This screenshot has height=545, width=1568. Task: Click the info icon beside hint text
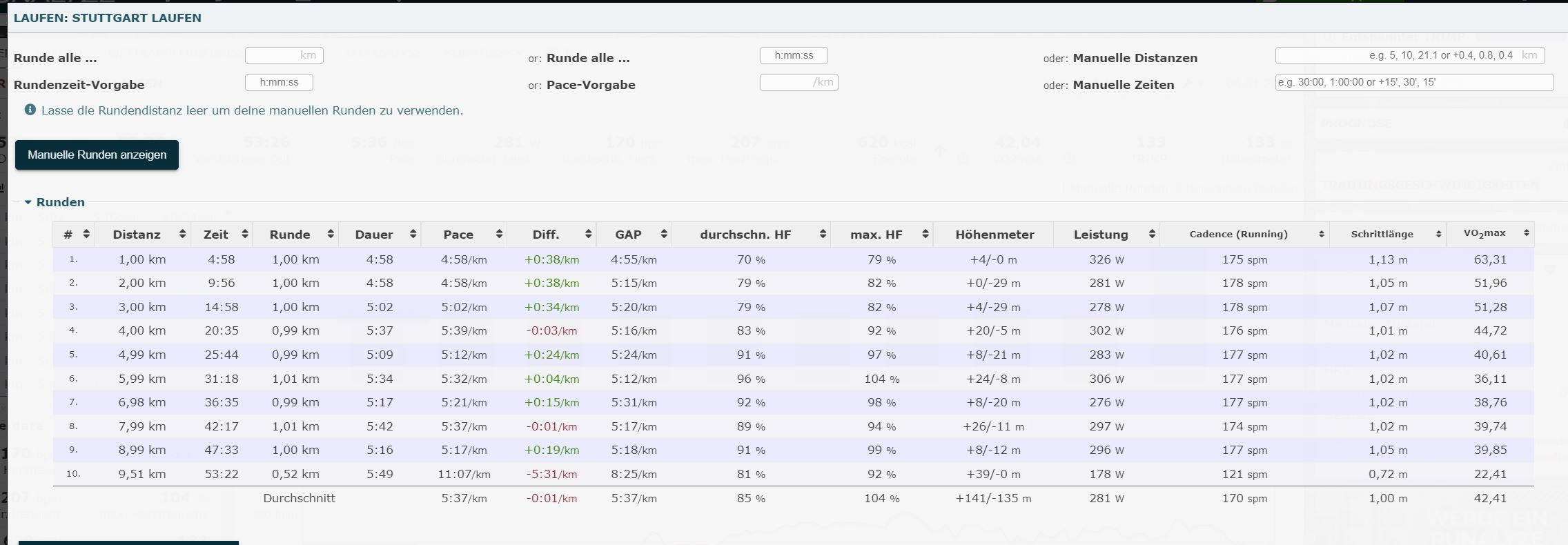coord(30,110)
